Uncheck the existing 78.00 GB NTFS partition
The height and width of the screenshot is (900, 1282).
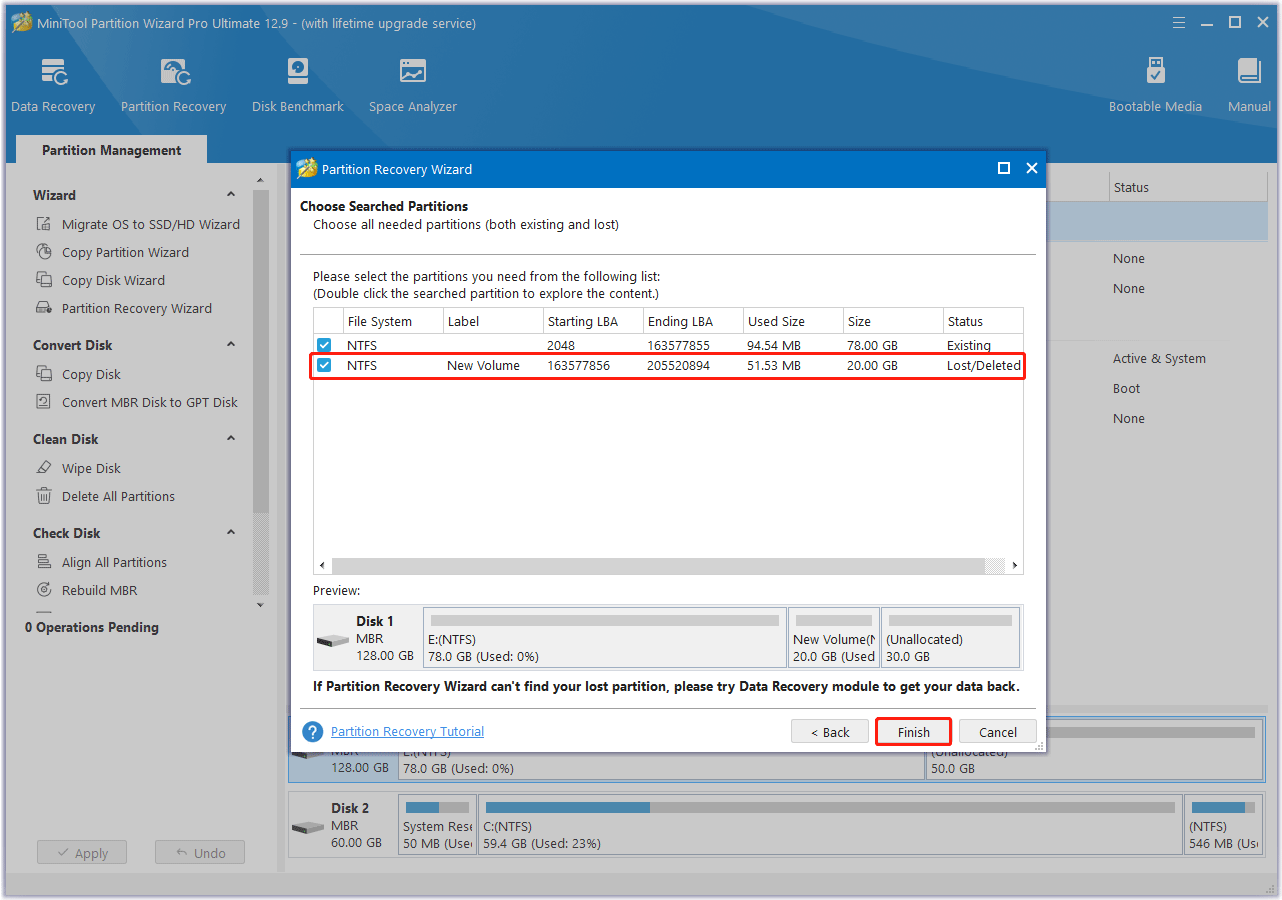point(323,344)
